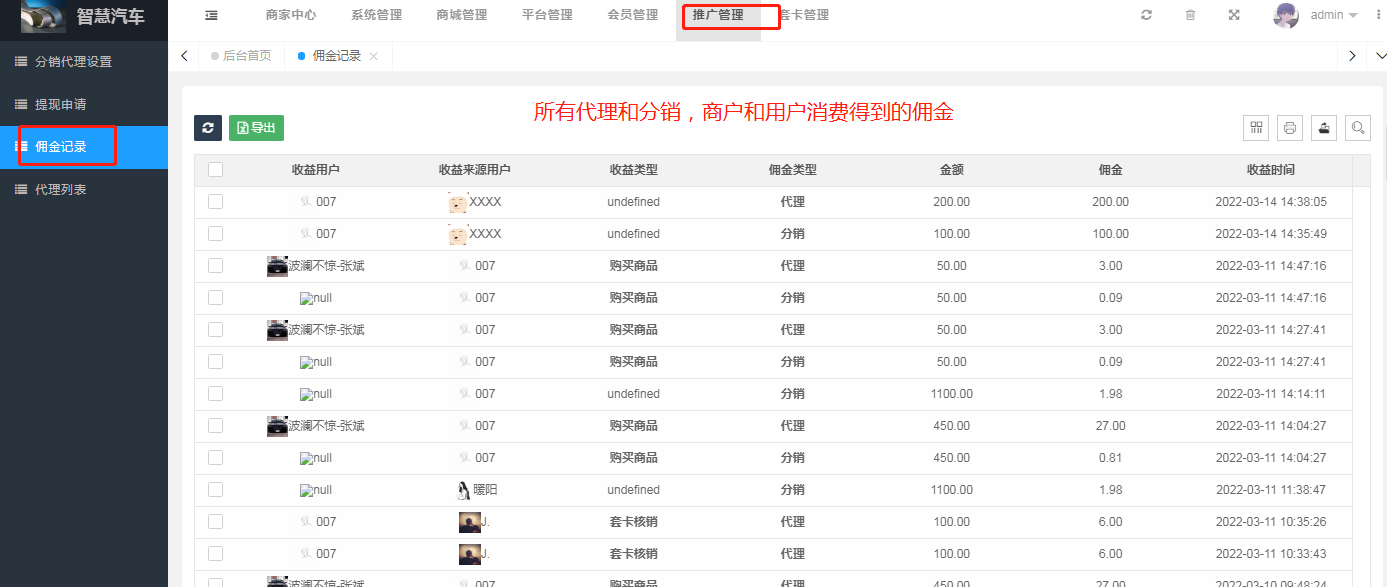Image resolution: width=1387 pixels, height=587 pixels.
Task: Open the column filter grid icon
Action: point(1256,128)
